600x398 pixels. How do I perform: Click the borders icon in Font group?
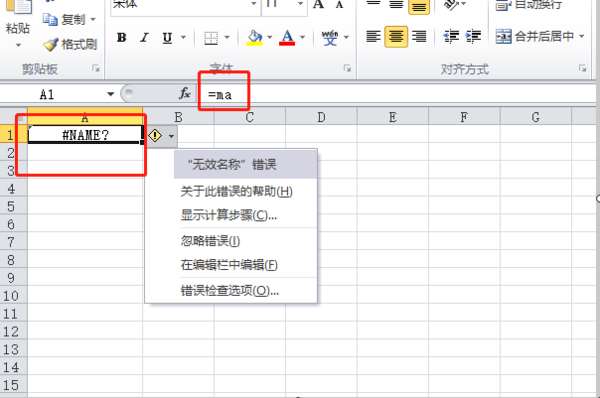[211, 38]
